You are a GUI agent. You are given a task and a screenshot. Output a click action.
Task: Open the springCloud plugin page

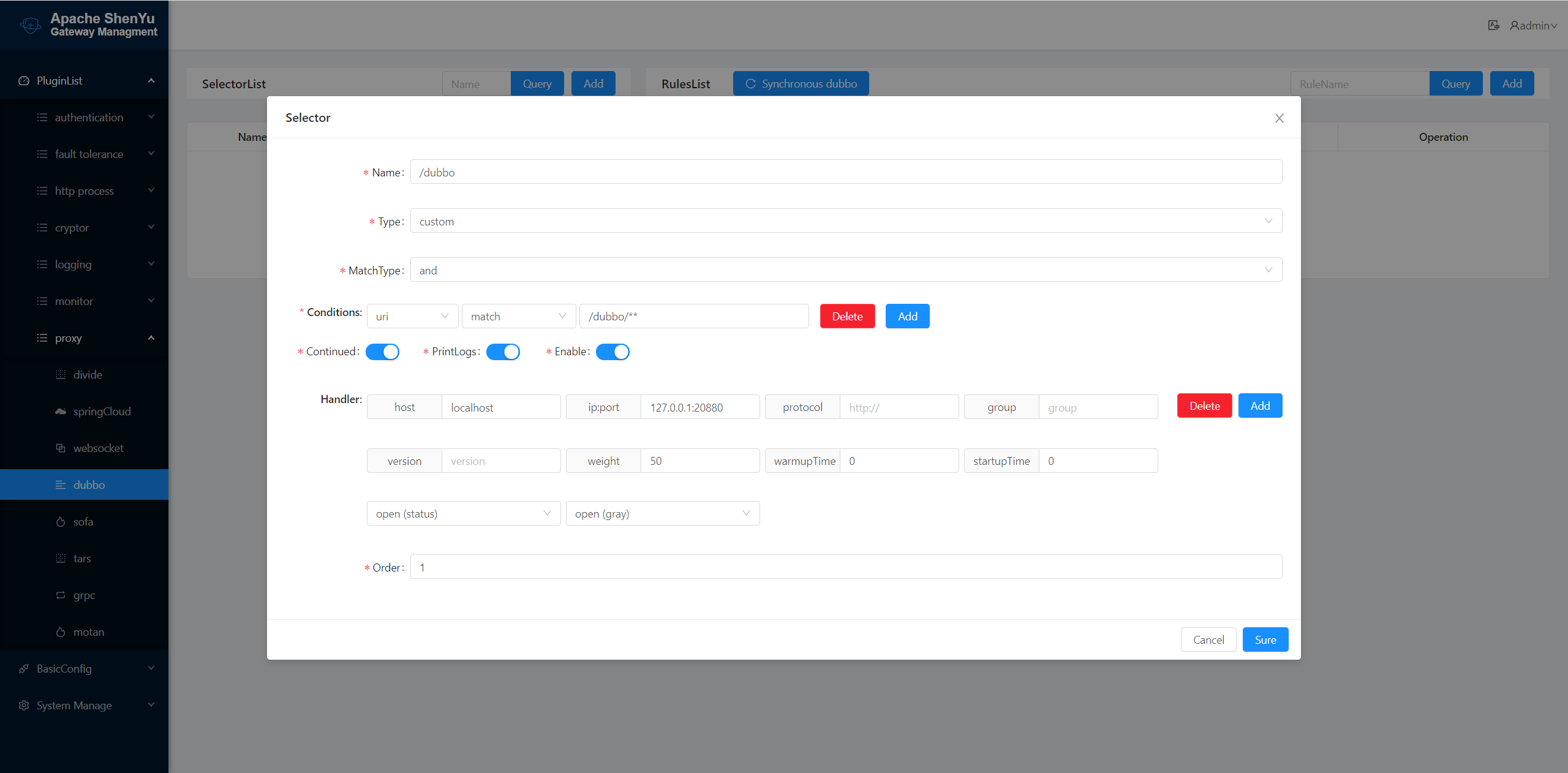[x=102, y=411]
